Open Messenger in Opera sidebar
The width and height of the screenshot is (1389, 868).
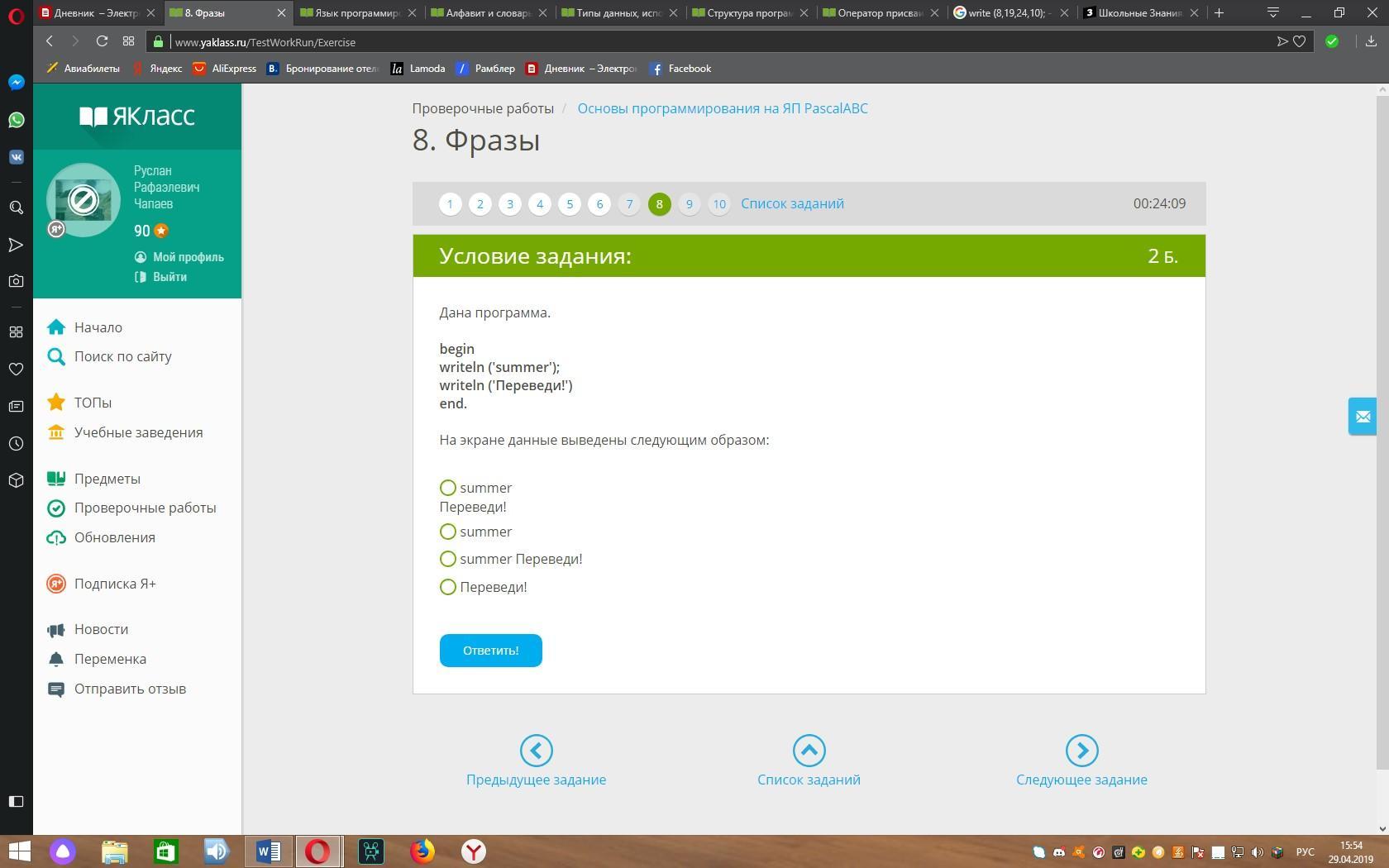point(16,82)
